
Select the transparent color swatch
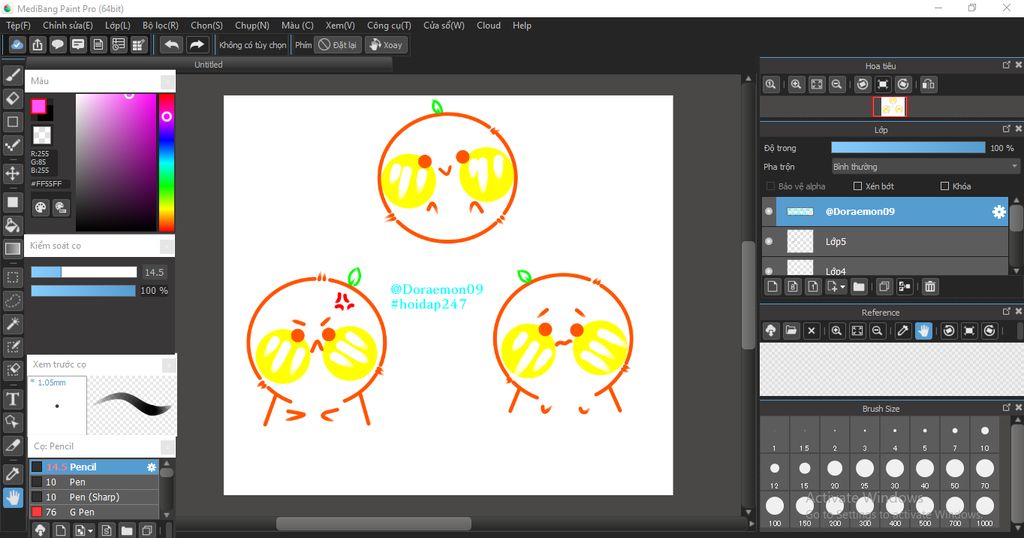[42, 135]
